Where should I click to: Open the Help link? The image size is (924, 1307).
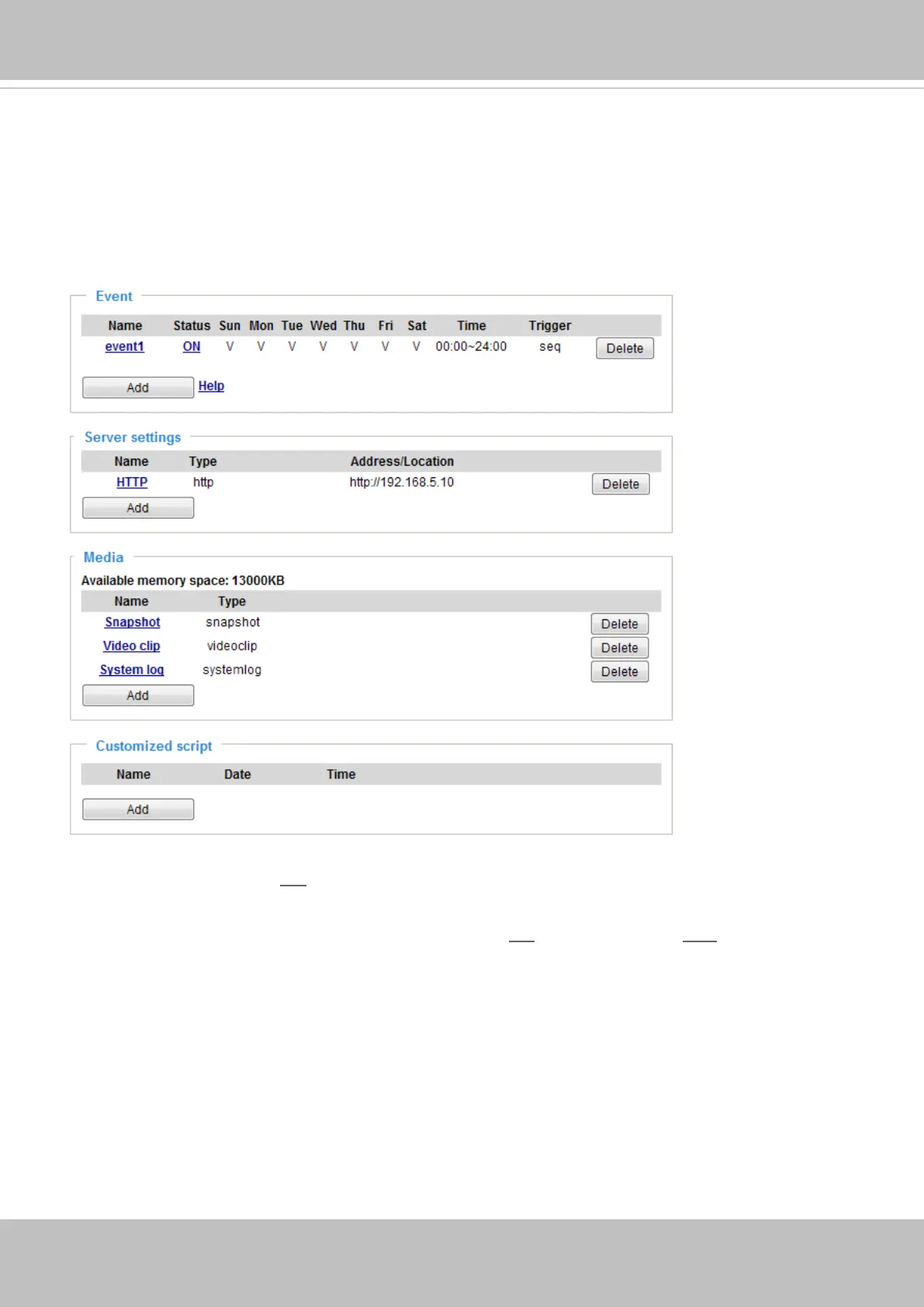point(211,386)
